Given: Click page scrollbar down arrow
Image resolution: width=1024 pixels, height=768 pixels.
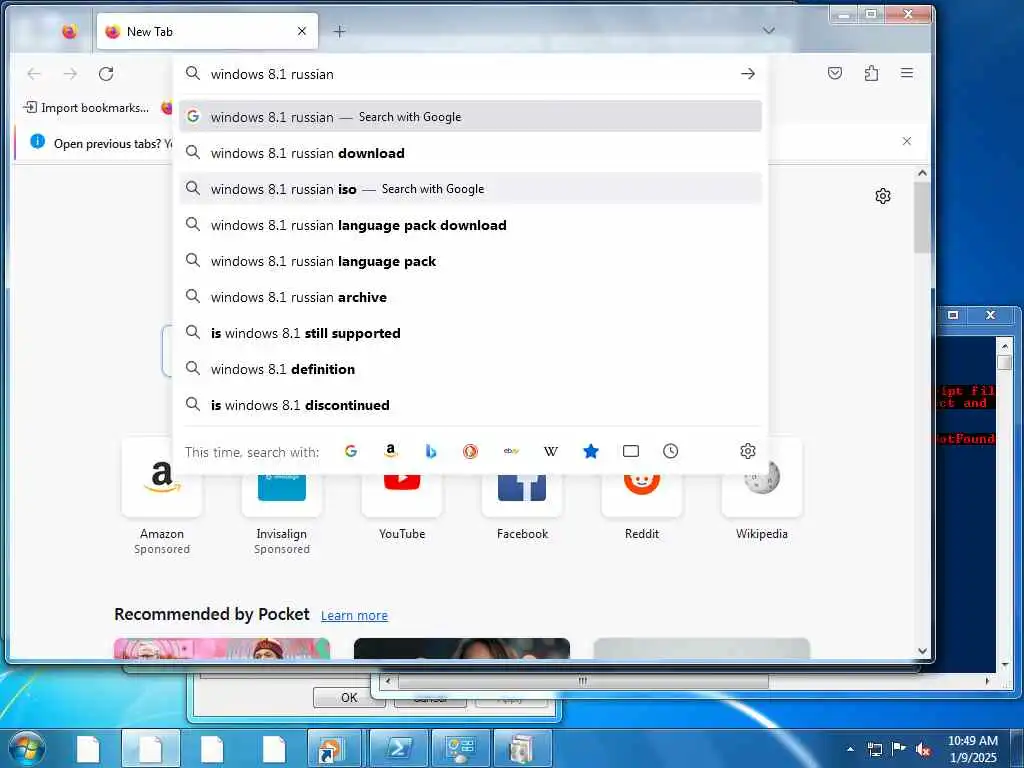Looking at the screenshot, I should pos(922,651).
